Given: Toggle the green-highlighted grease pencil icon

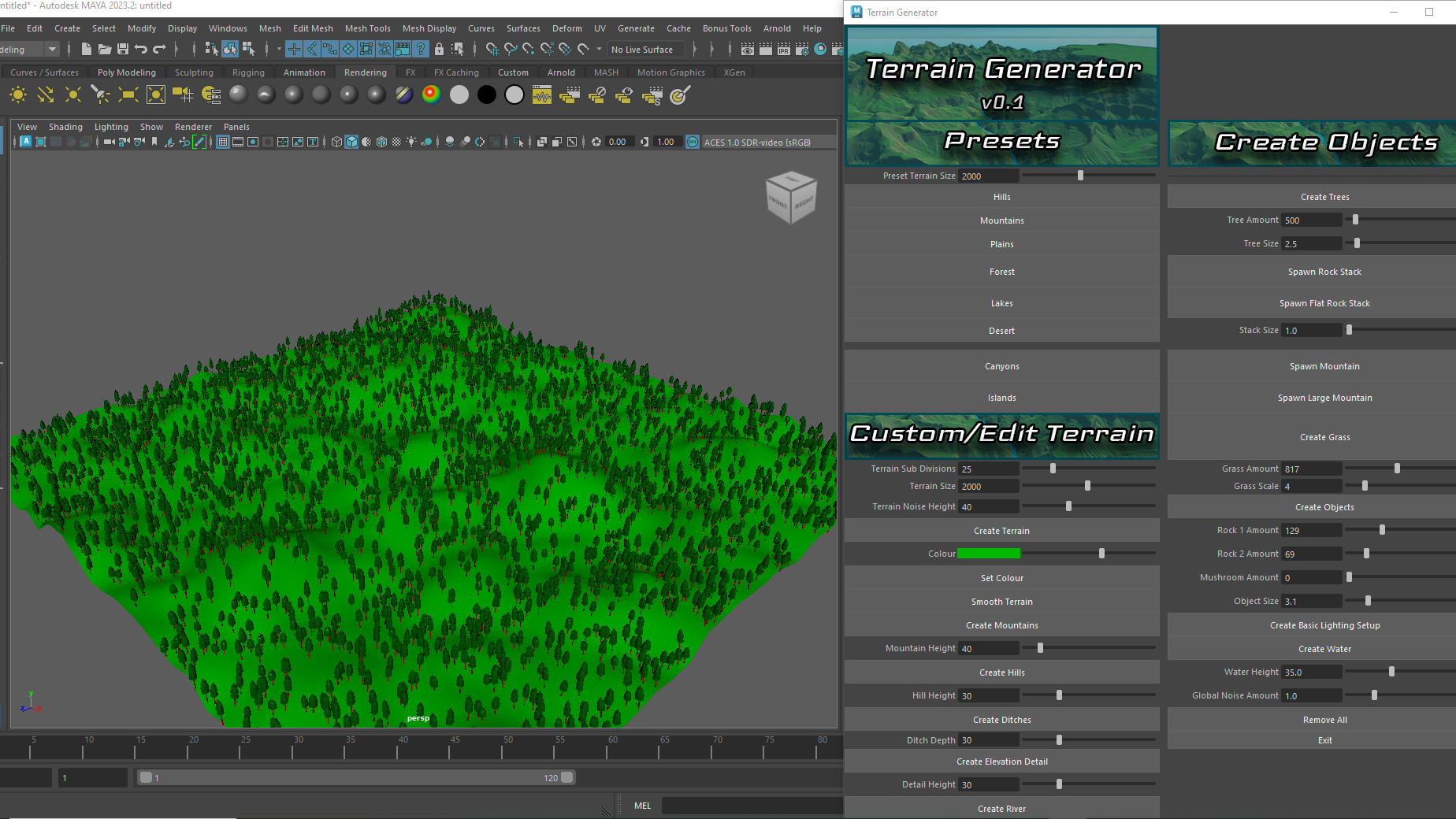Looking at the screenshot, I should [x=199, y=142].
